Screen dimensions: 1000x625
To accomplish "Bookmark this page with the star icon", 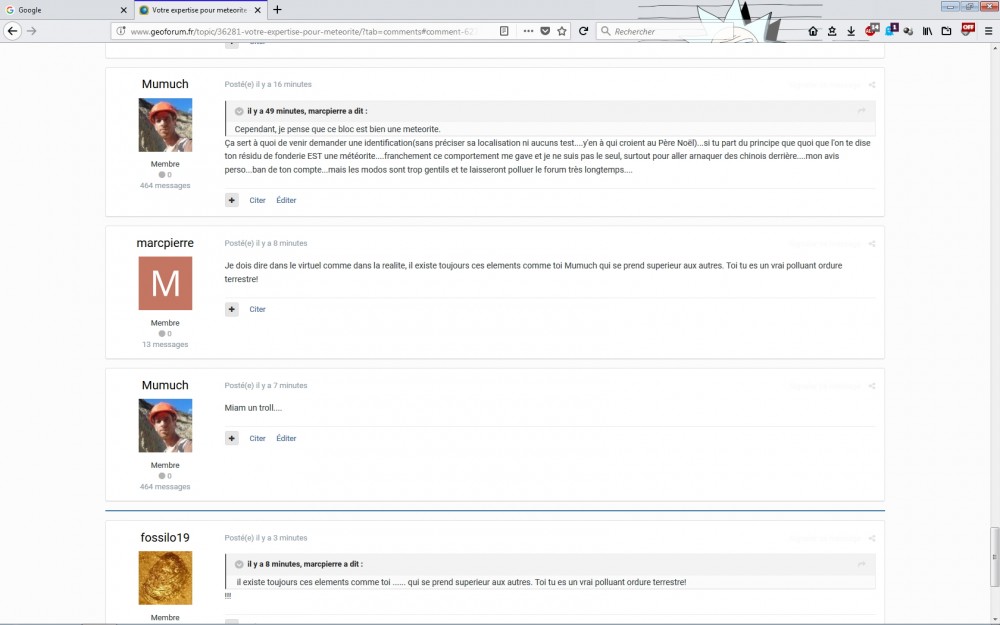I will (x=562, y=31).
